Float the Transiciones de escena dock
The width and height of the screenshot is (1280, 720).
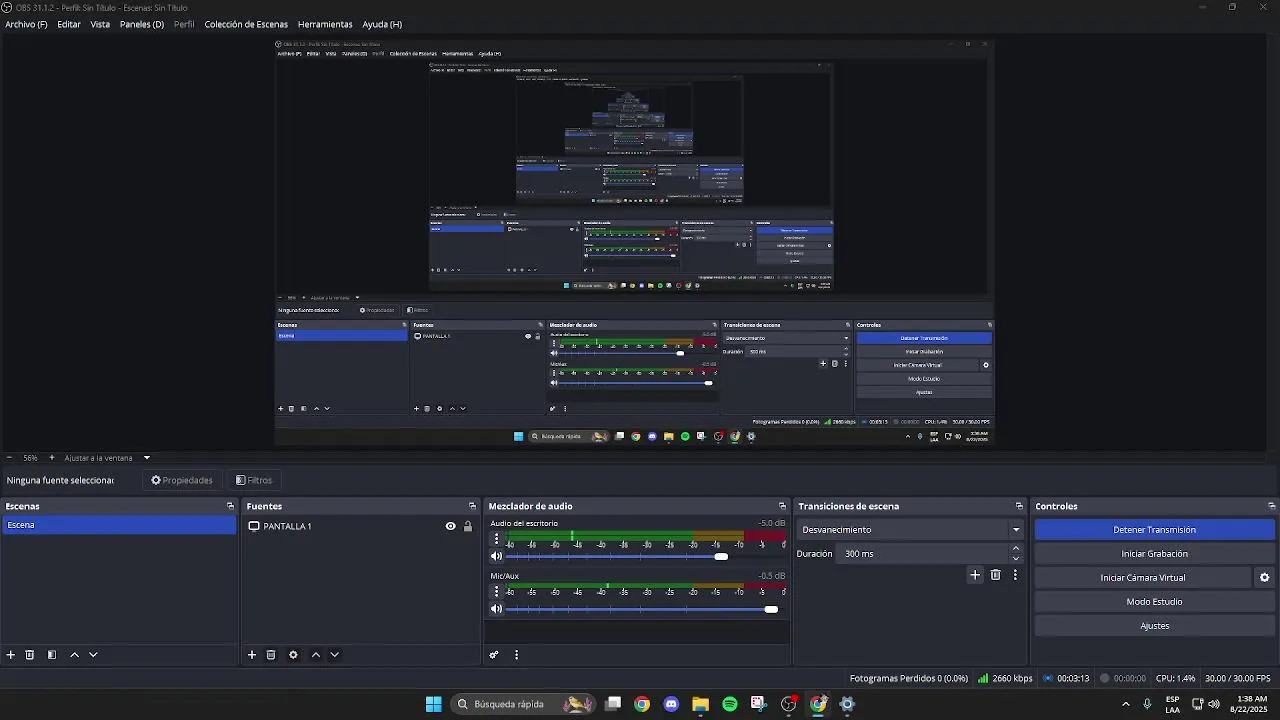[x=1019, y=506]
